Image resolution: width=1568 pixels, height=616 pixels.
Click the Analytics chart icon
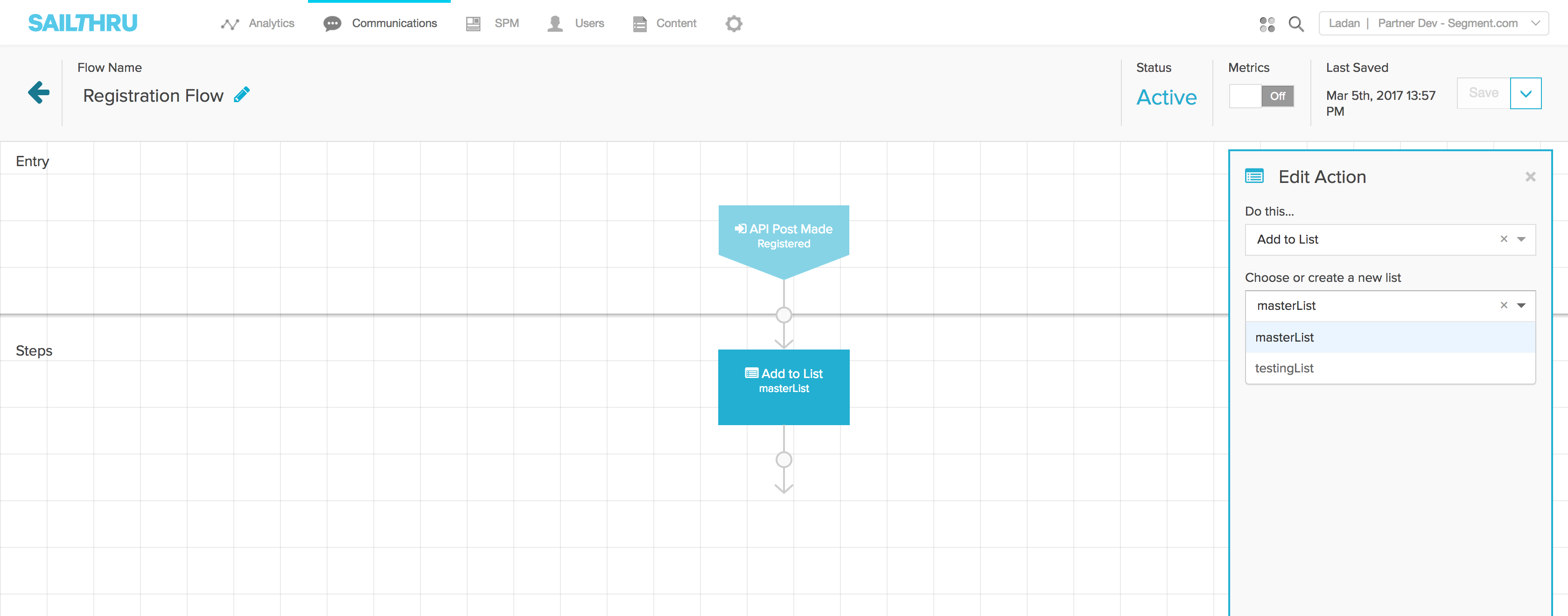click(x=230, y=24)
